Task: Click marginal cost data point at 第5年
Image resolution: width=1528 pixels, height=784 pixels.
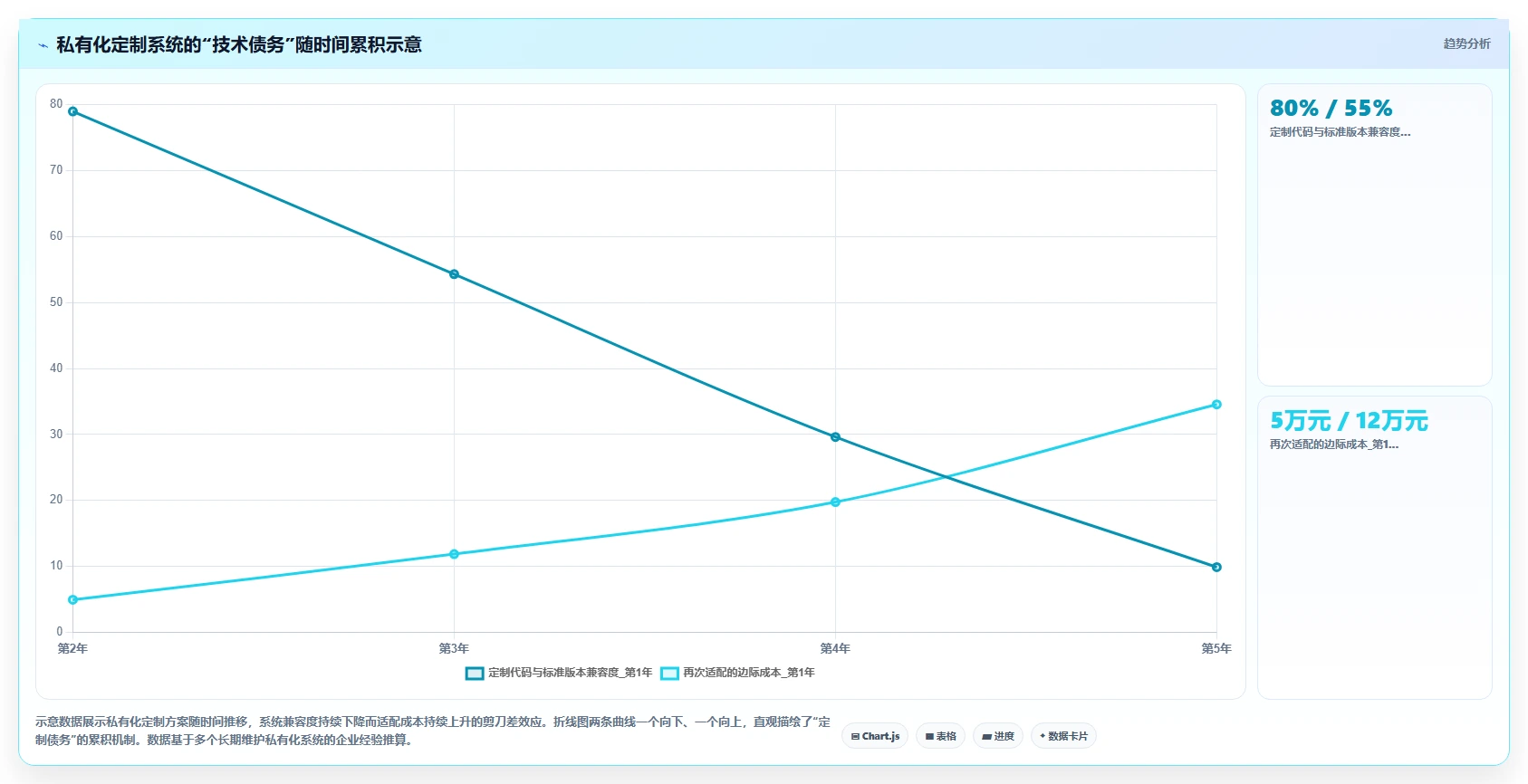Action: click(1216, 405)
